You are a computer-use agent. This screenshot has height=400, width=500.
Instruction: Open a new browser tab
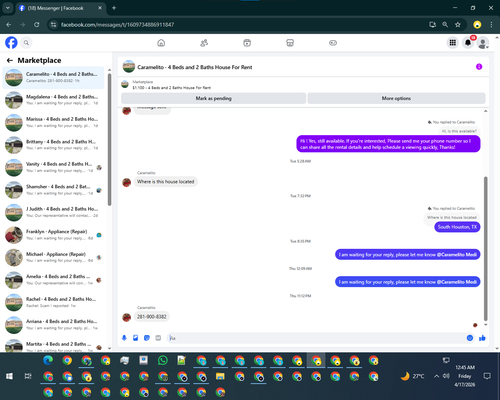(114, 8)
